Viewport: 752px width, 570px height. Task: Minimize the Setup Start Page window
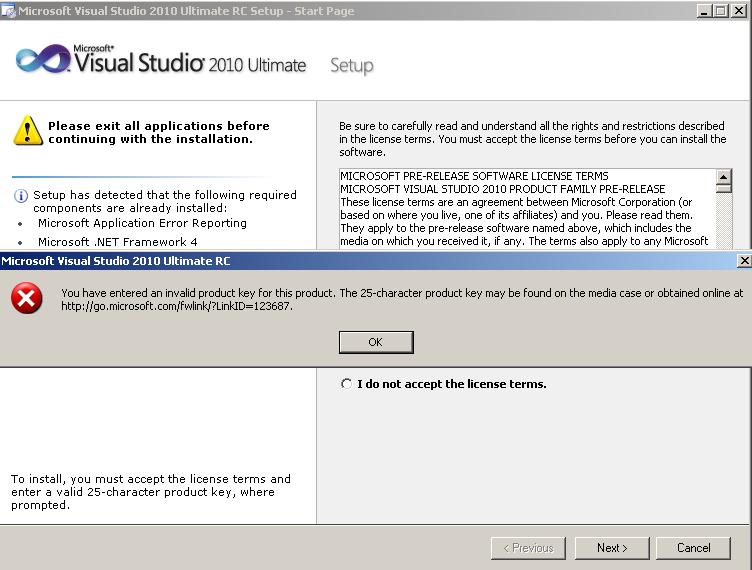704,11
